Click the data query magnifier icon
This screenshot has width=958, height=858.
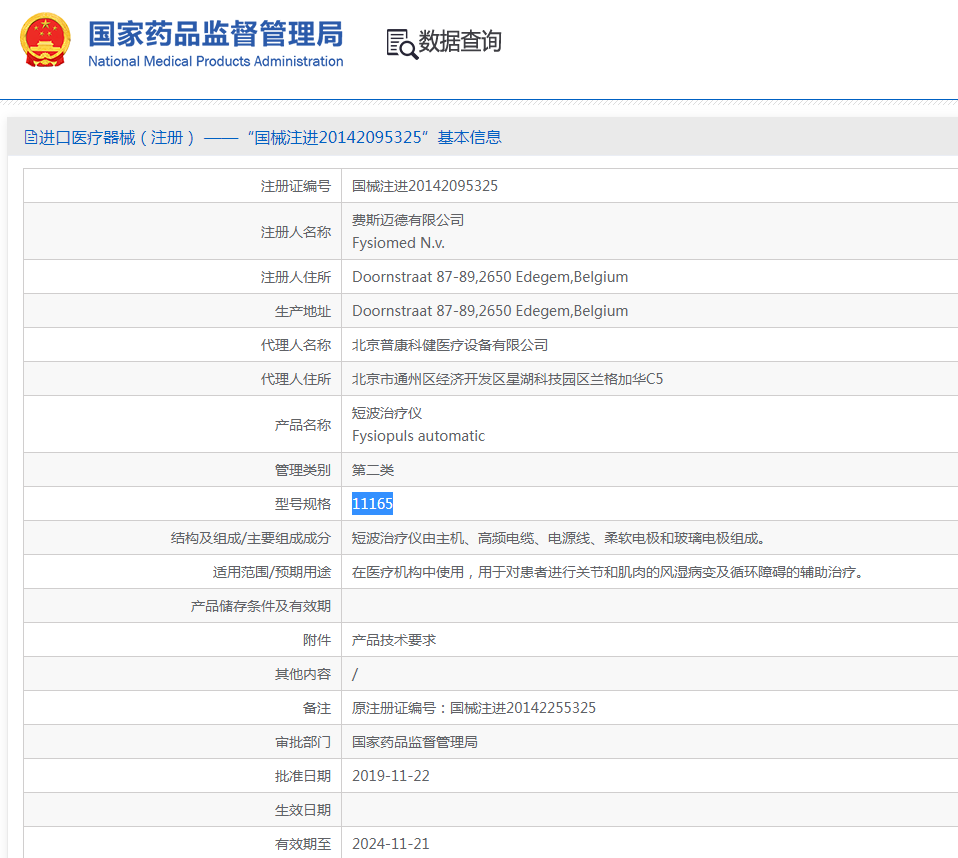coord(402,44)
